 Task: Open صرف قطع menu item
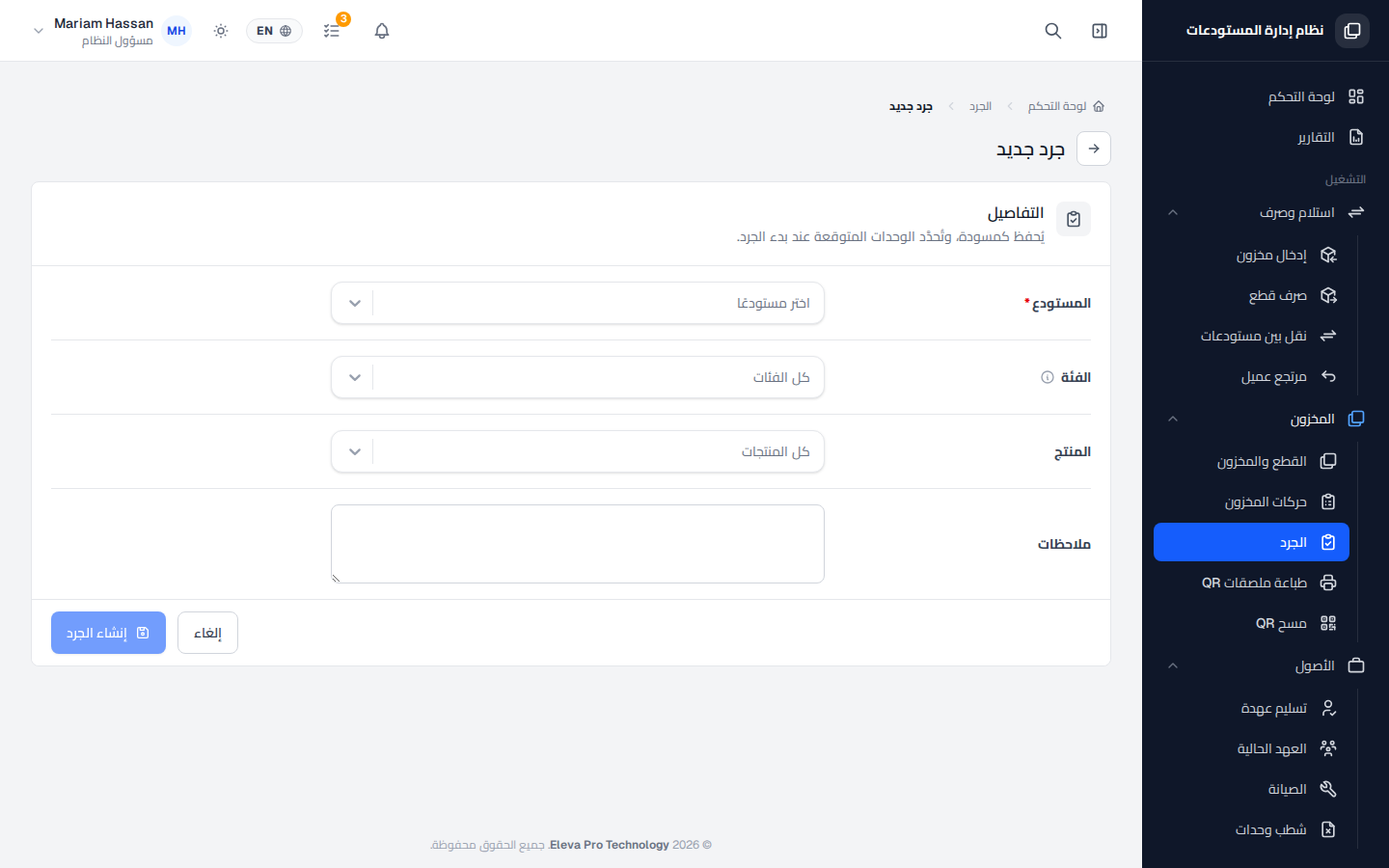[1252, 295]
